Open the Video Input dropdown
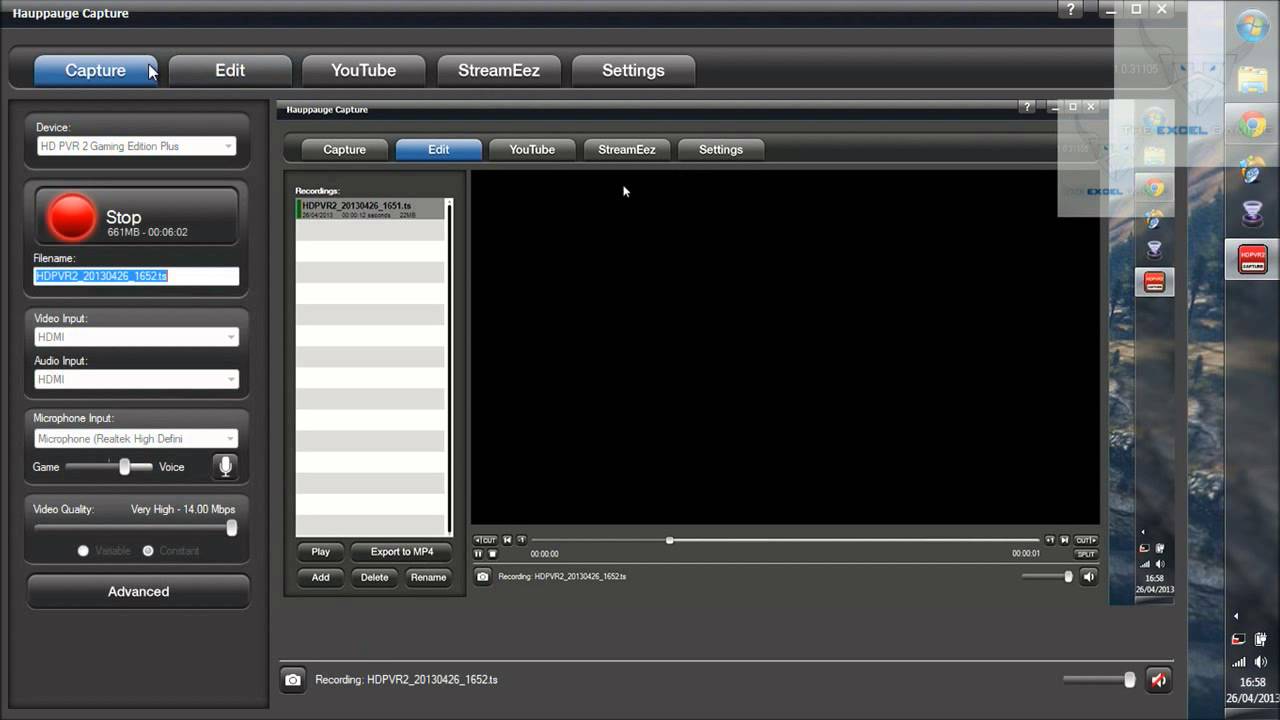This screenshot has width=1280, height=720. pos(136,337)
